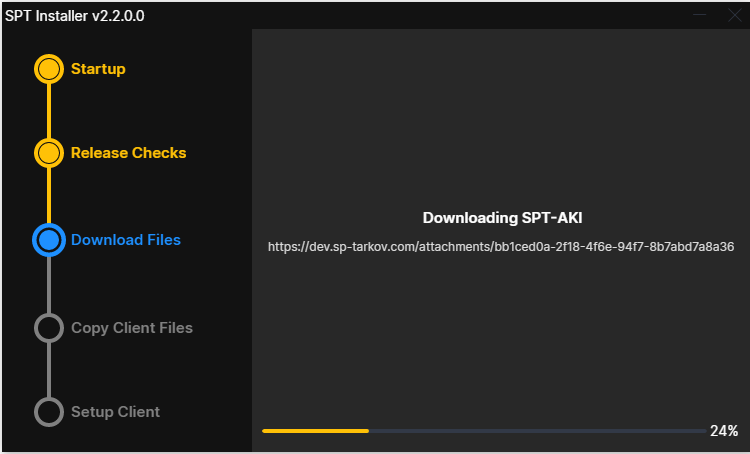This screenshot has width=750, height=454.
Task: Click the yellow download progress bar
Action: coord(484,431)
